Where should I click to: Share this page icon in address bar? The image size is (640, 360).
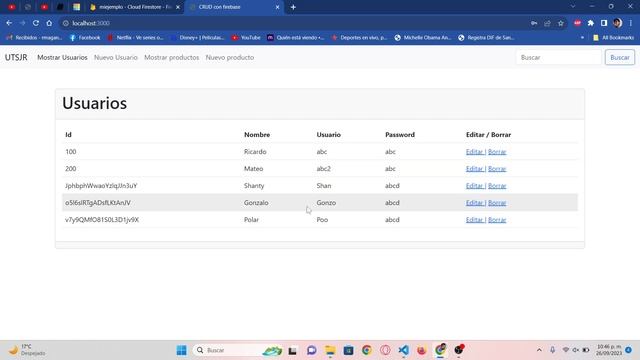pos(547,23)
